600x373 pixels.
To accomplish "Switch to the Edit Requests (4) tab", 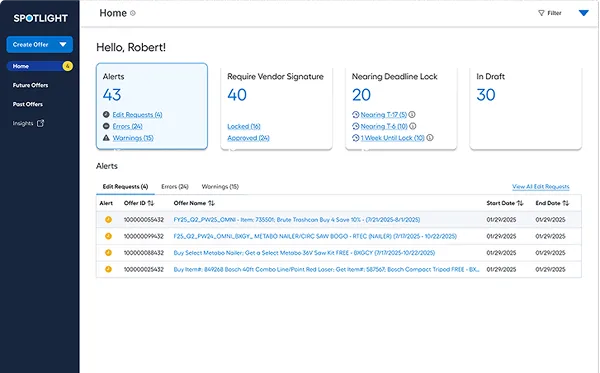I will 125,187.
